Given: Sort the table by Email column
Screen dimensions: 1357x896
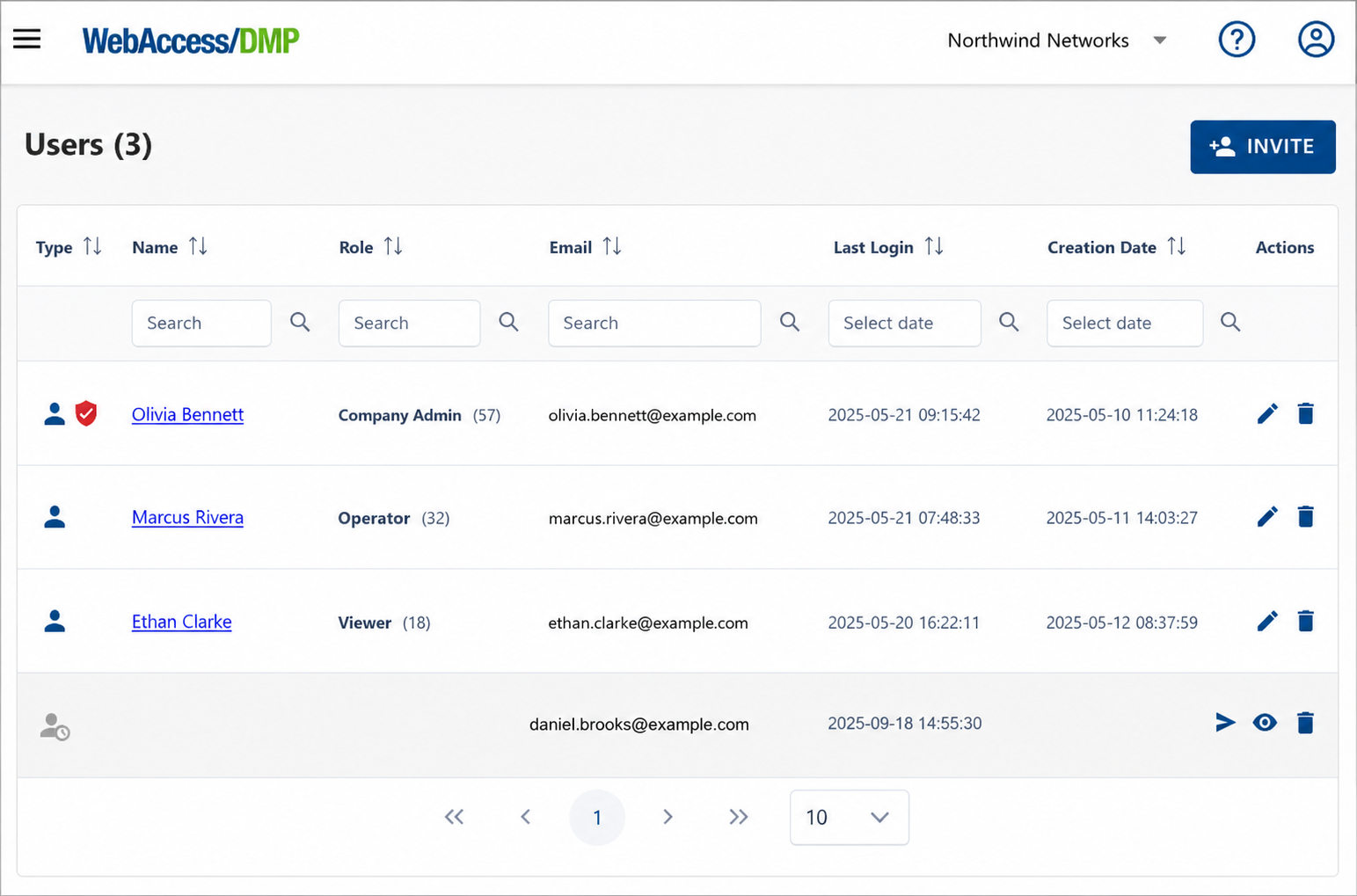Looking at the screenshot, I should click(612, 247).
